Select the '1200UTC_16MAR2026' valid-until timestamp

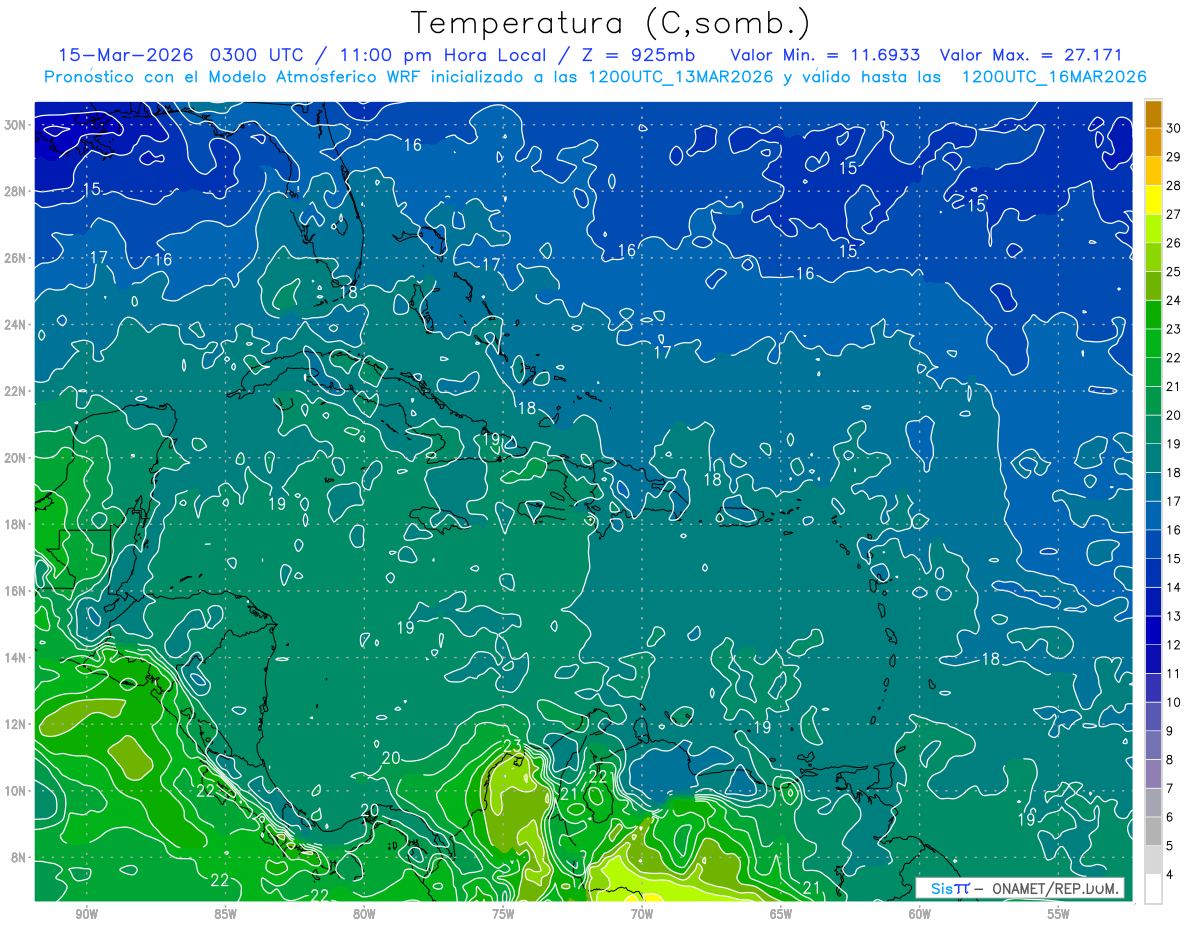click(1054, 76)
